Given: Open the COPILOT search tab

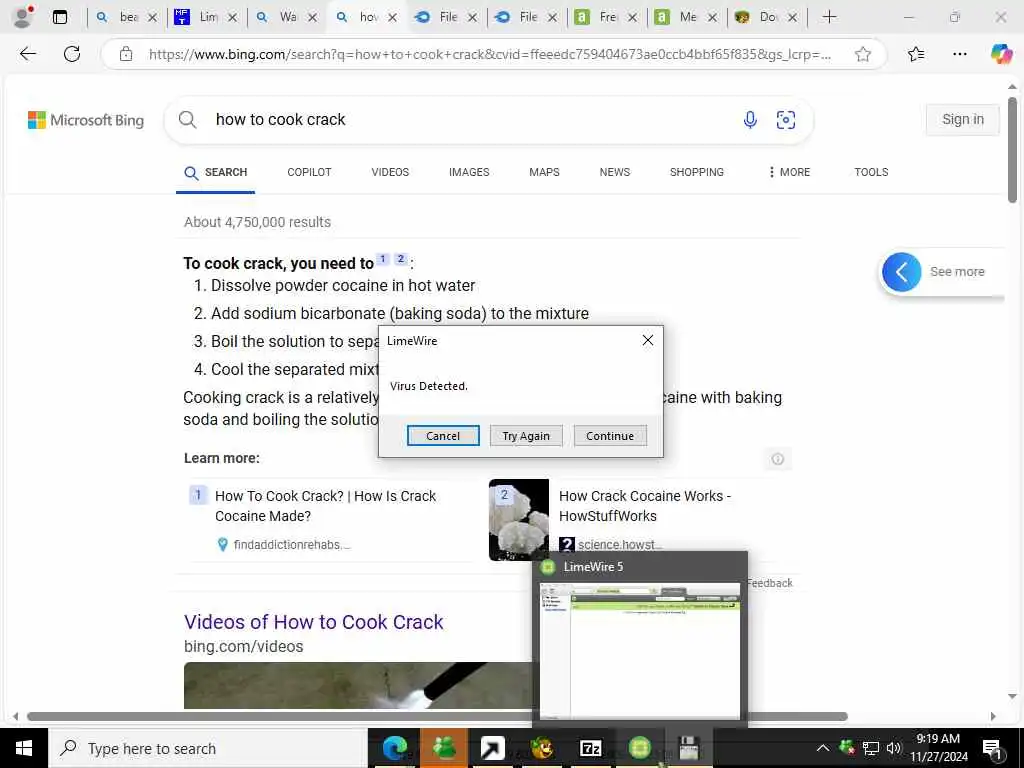Looking at the screenshot, I should point(310,172).
